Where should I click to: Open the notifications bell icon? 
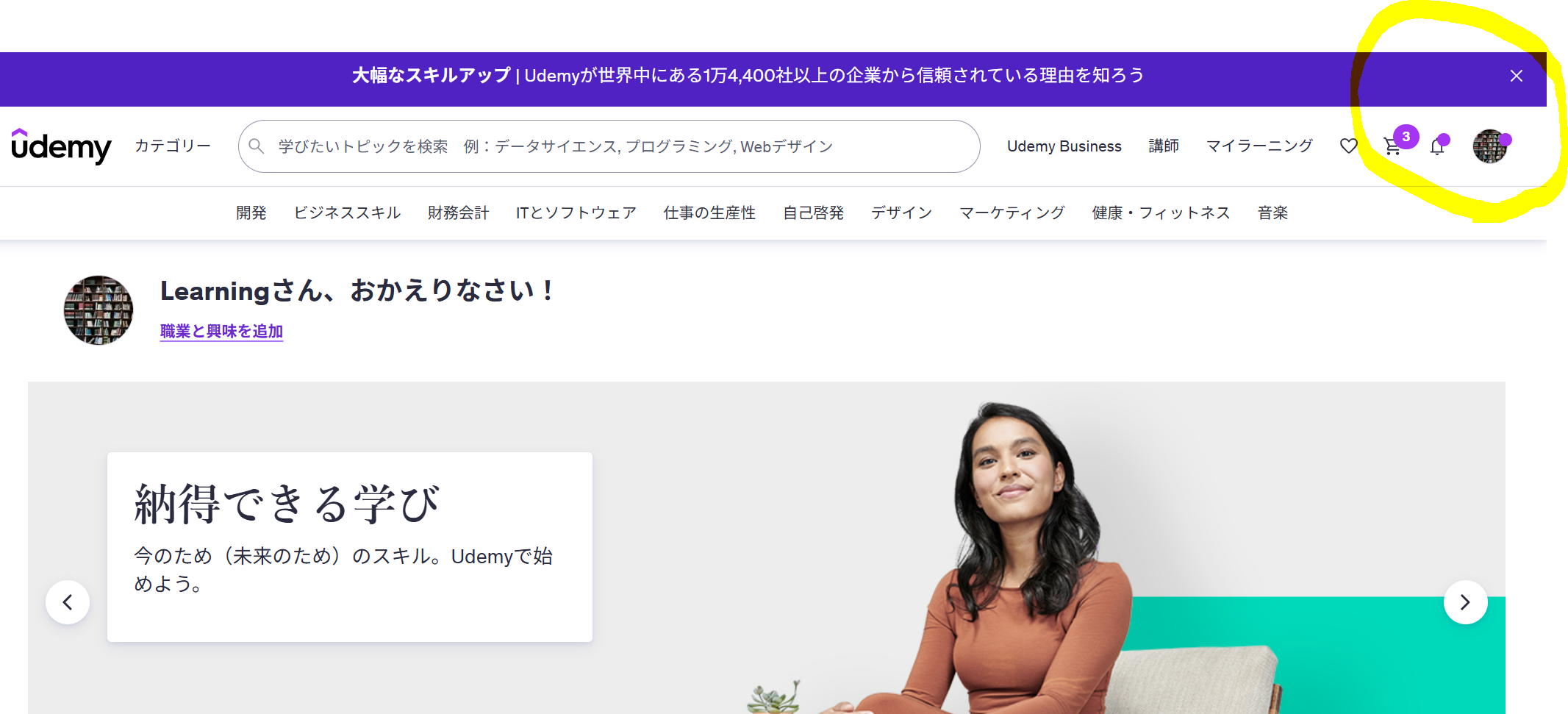tap(1437, 146)
